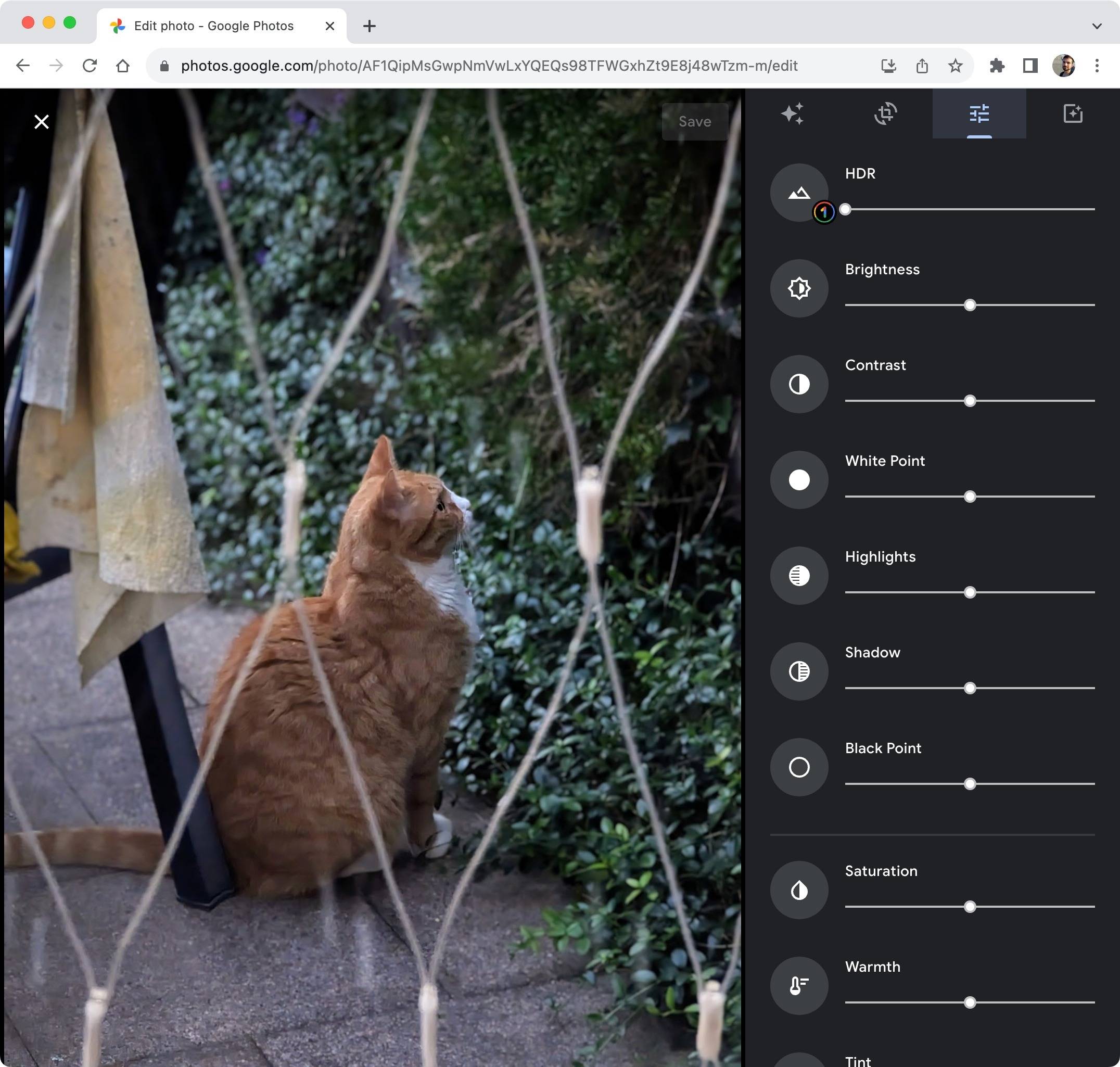This screenshot has width=1120, height=1067.
Task: Toggle the browser side panel
Action: (1030, 66)
